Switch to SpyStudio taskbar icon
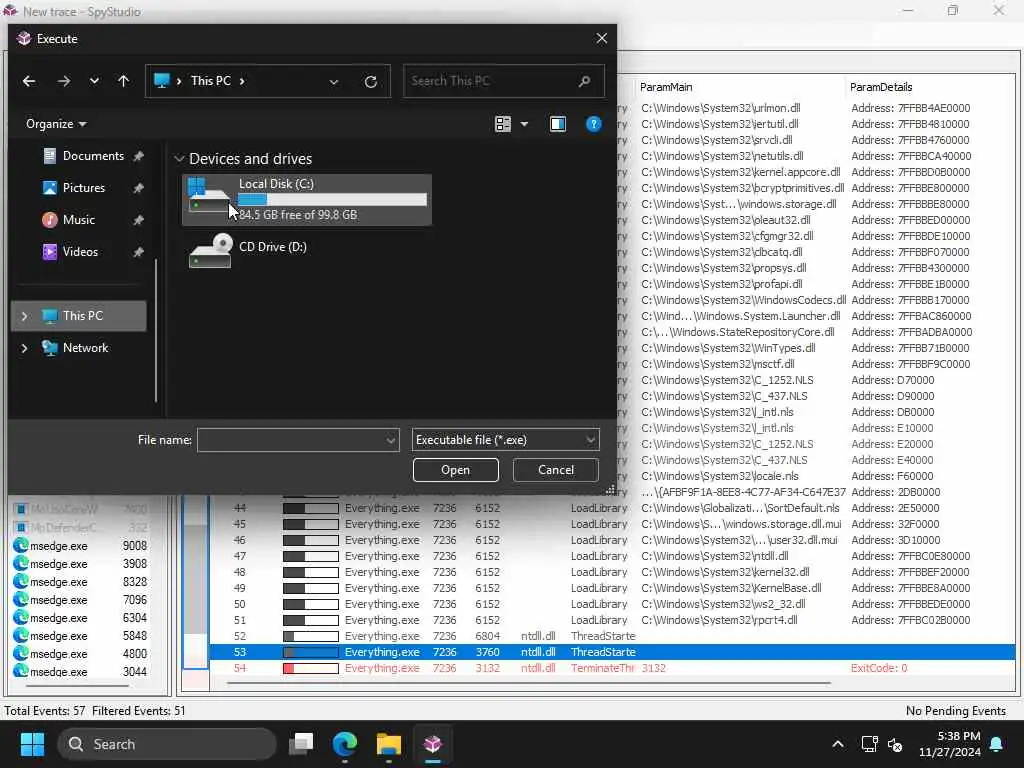The image size is (1024, 768). point(432,744)
